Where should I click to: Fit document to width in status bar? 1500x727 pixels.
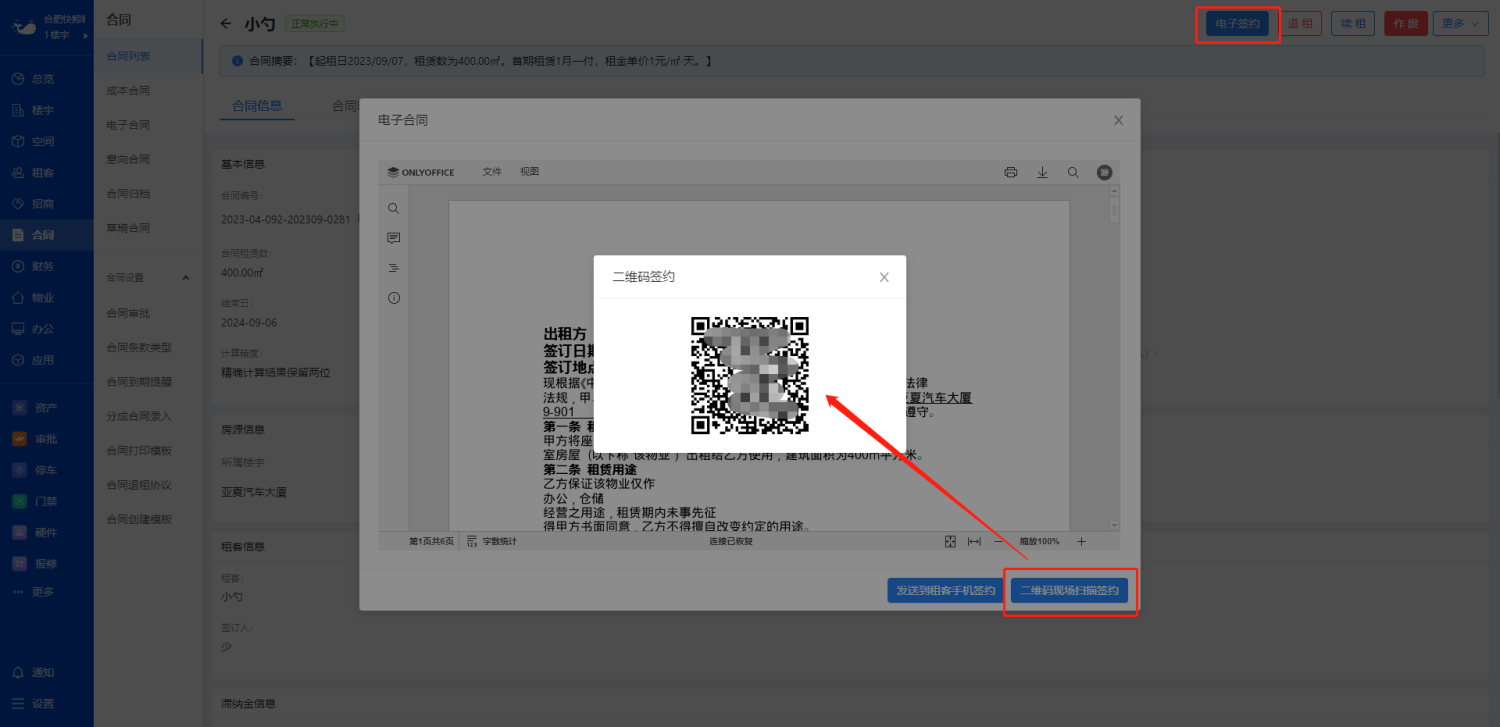pyautogui.click(x=974, y=541)
